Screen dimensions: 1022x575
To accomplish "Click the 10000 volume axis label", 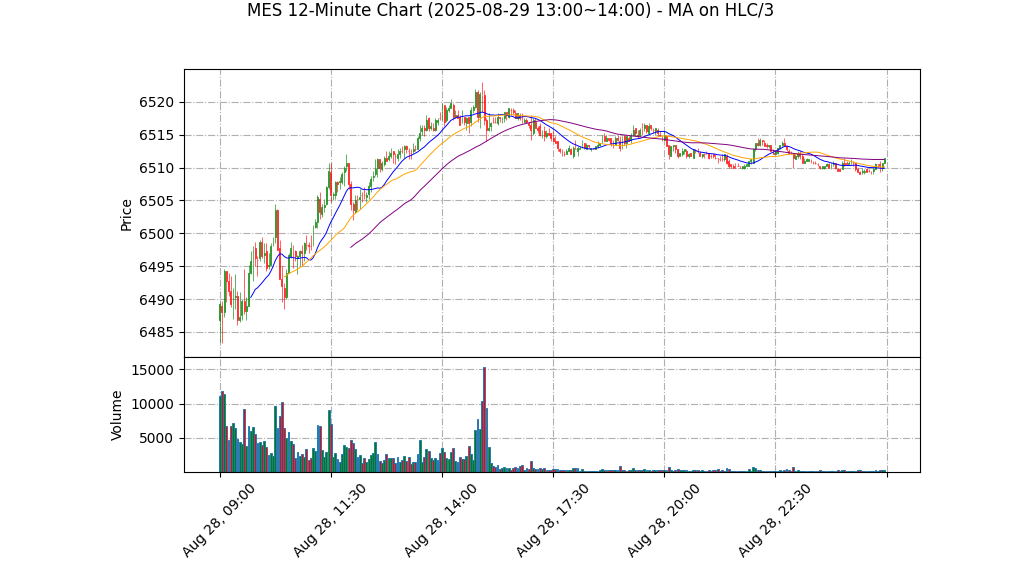I will 151,405.
